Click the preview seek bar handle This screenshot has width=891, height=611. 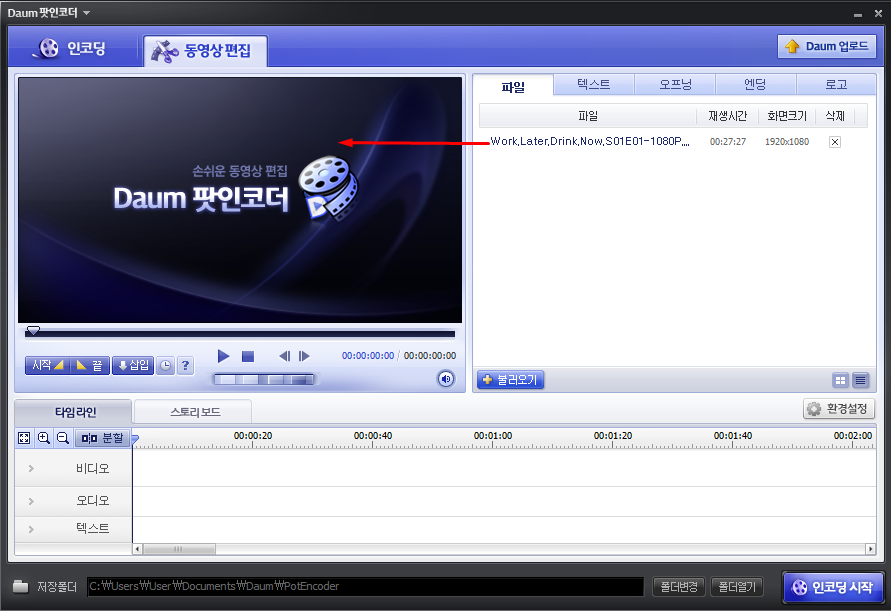[34, 330]
